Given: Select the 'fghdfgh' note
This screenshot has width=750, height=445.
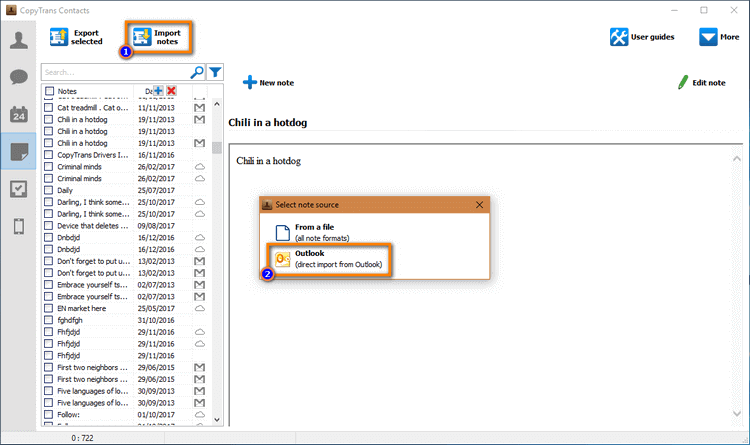Looking at the screenshot, I should [70, 320].
